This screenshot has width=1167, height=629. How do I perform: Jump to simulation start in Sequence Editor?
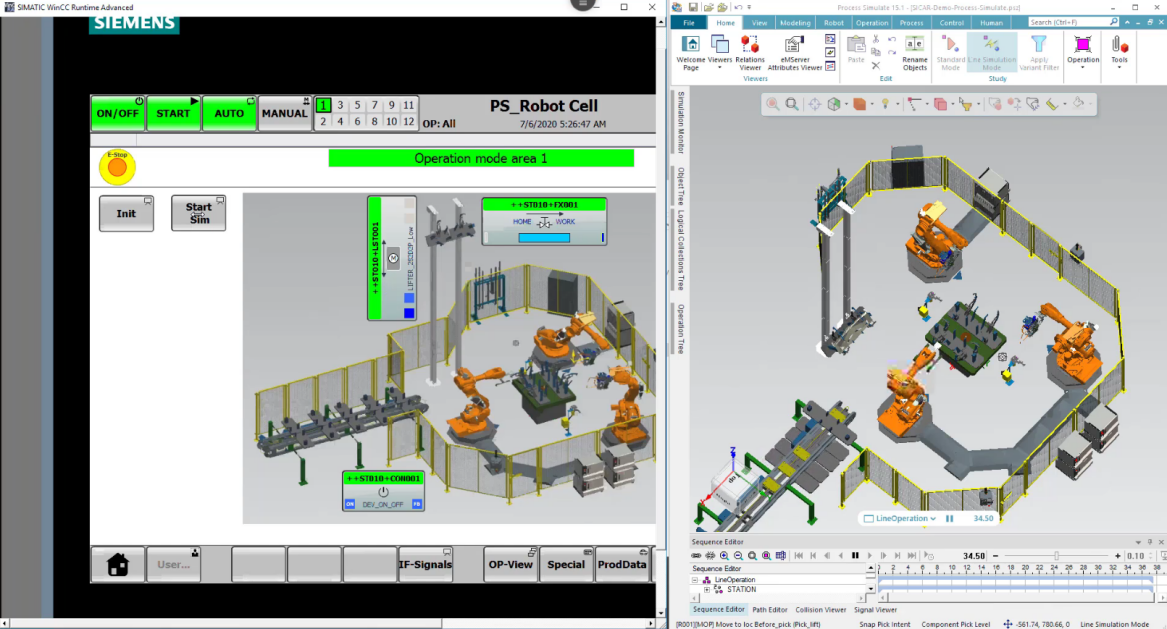799,555
